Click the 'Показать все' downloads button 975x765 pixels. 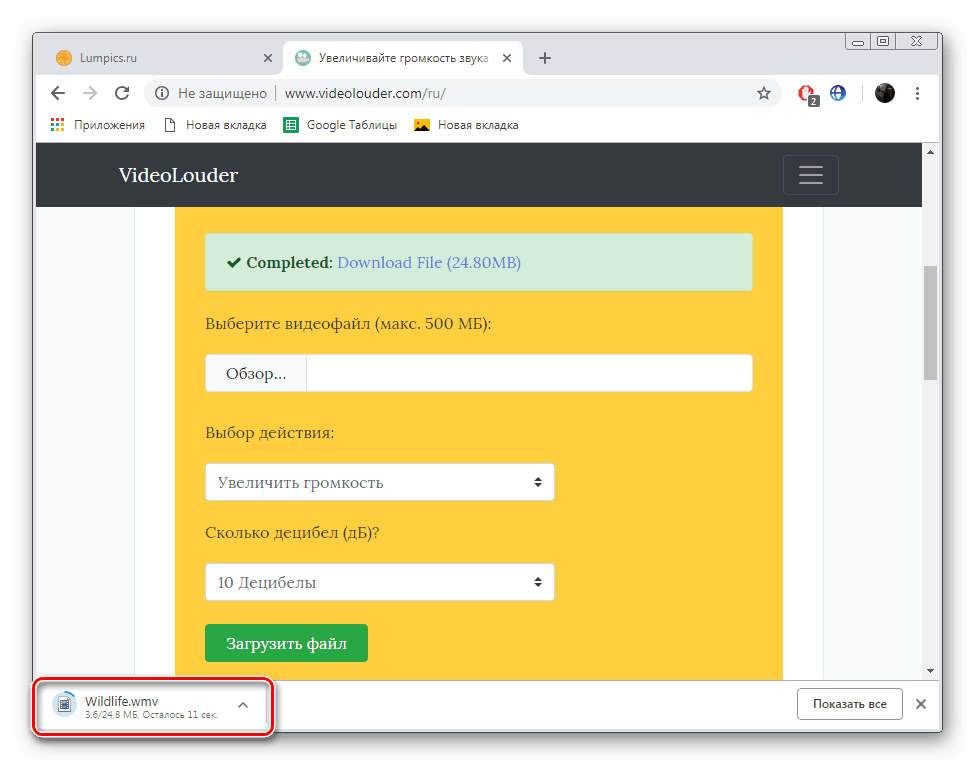(x=849, y=704)
